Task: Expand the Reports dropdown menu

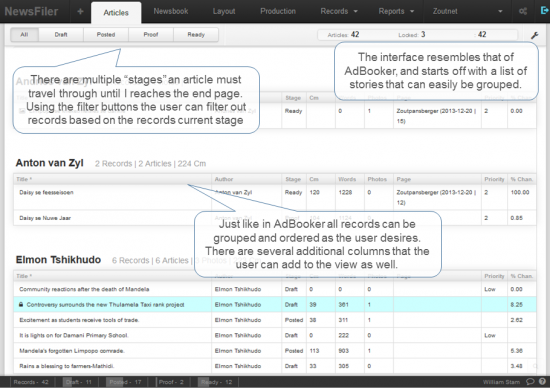Action: (x=396, y=11)
